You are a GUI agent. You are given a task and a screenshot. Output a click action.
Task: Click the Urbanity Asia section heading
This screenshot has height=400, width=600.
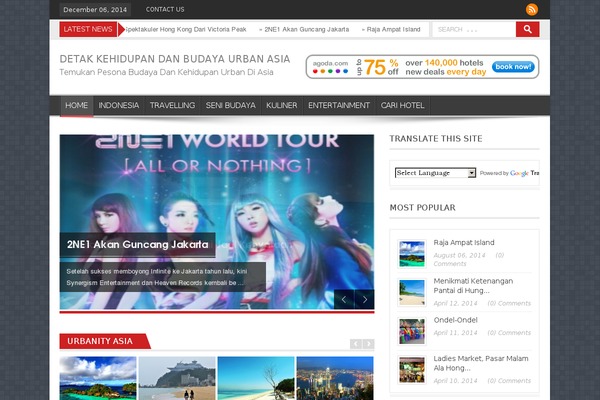click(100, 341)
